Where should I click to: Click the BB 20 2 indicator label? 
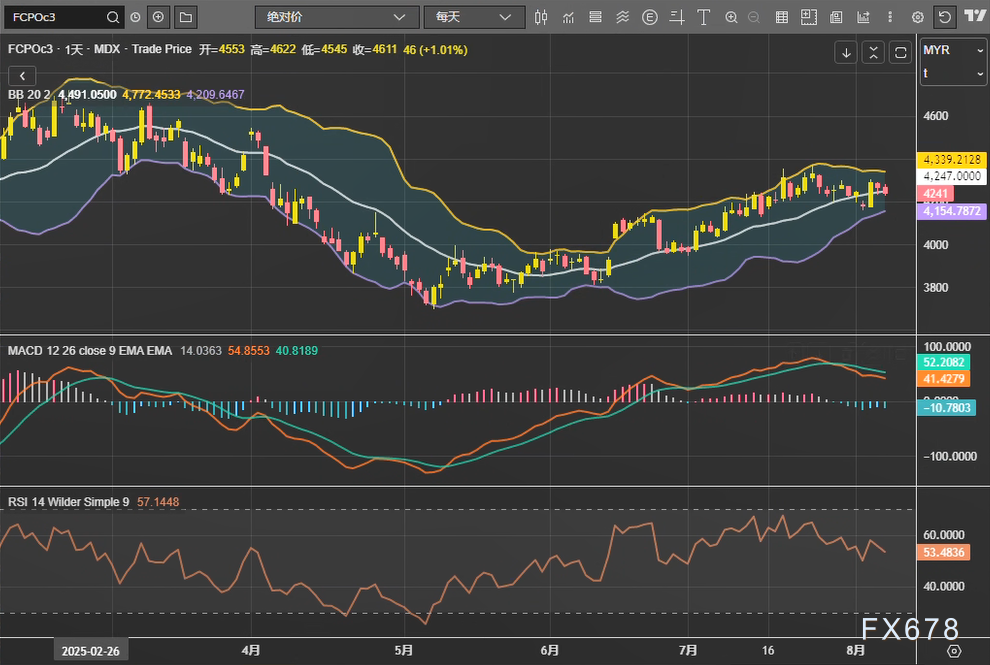click(30, 94)
